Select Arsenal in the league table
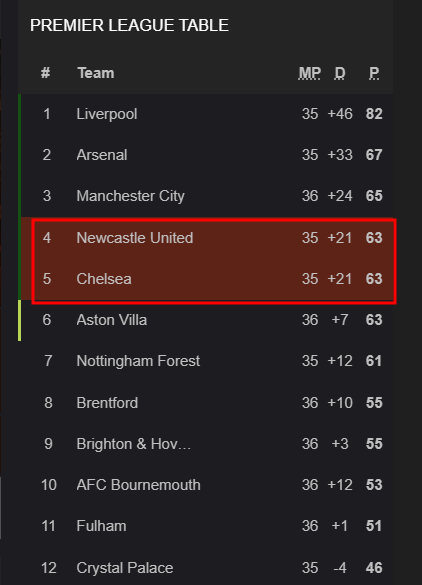 (x=102, y=155)
